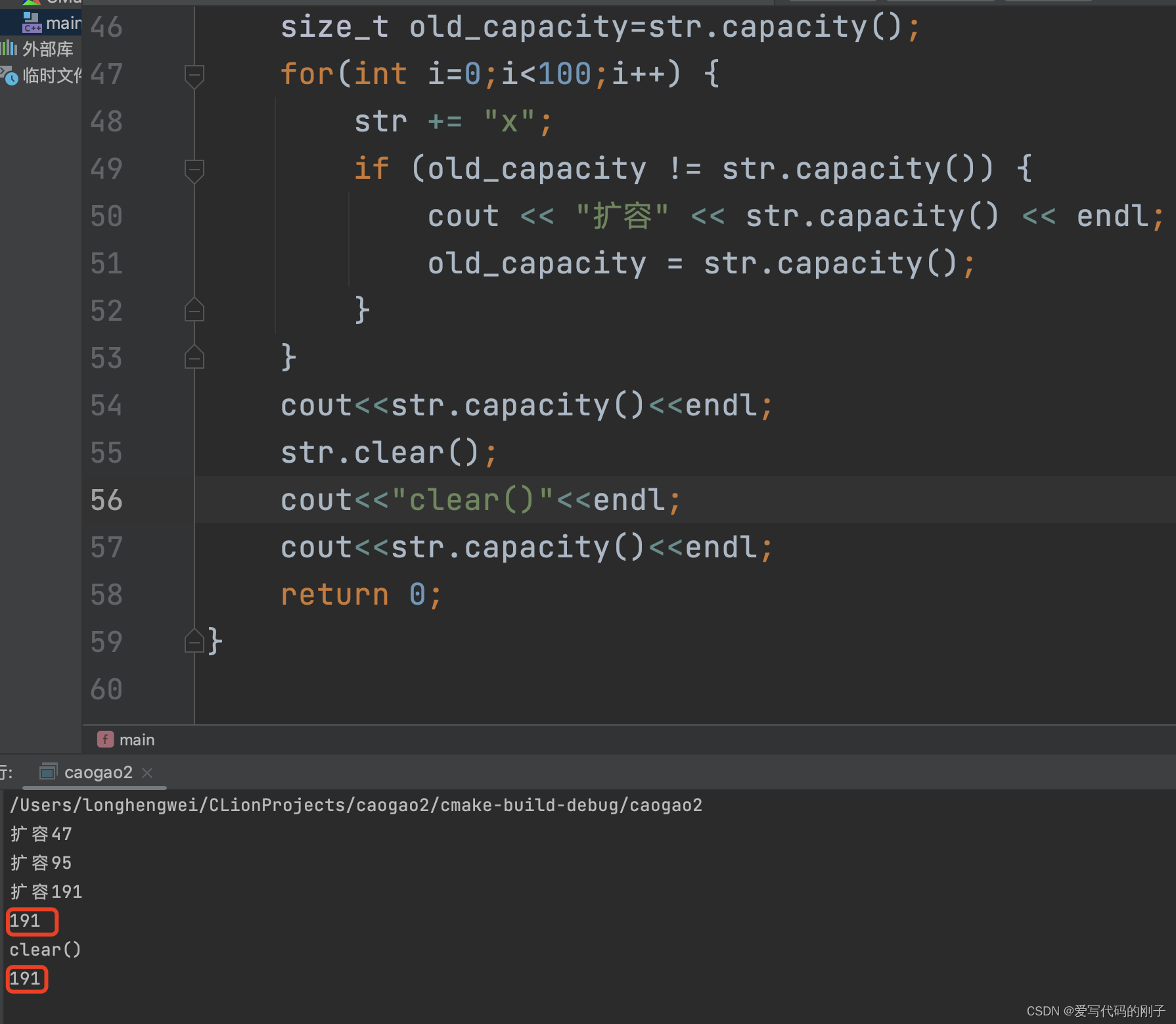Click the 'str.clear();' line

(x=389, y=453)
